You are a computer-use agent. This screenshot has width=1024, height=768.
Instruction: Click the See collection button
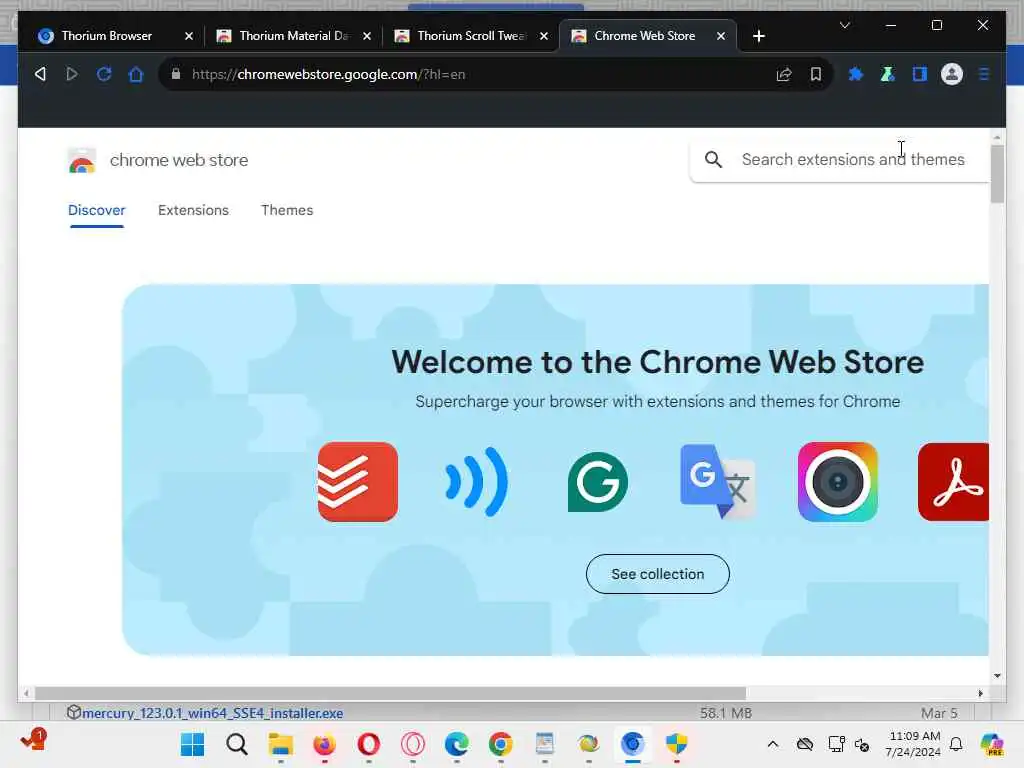point(658,574)
